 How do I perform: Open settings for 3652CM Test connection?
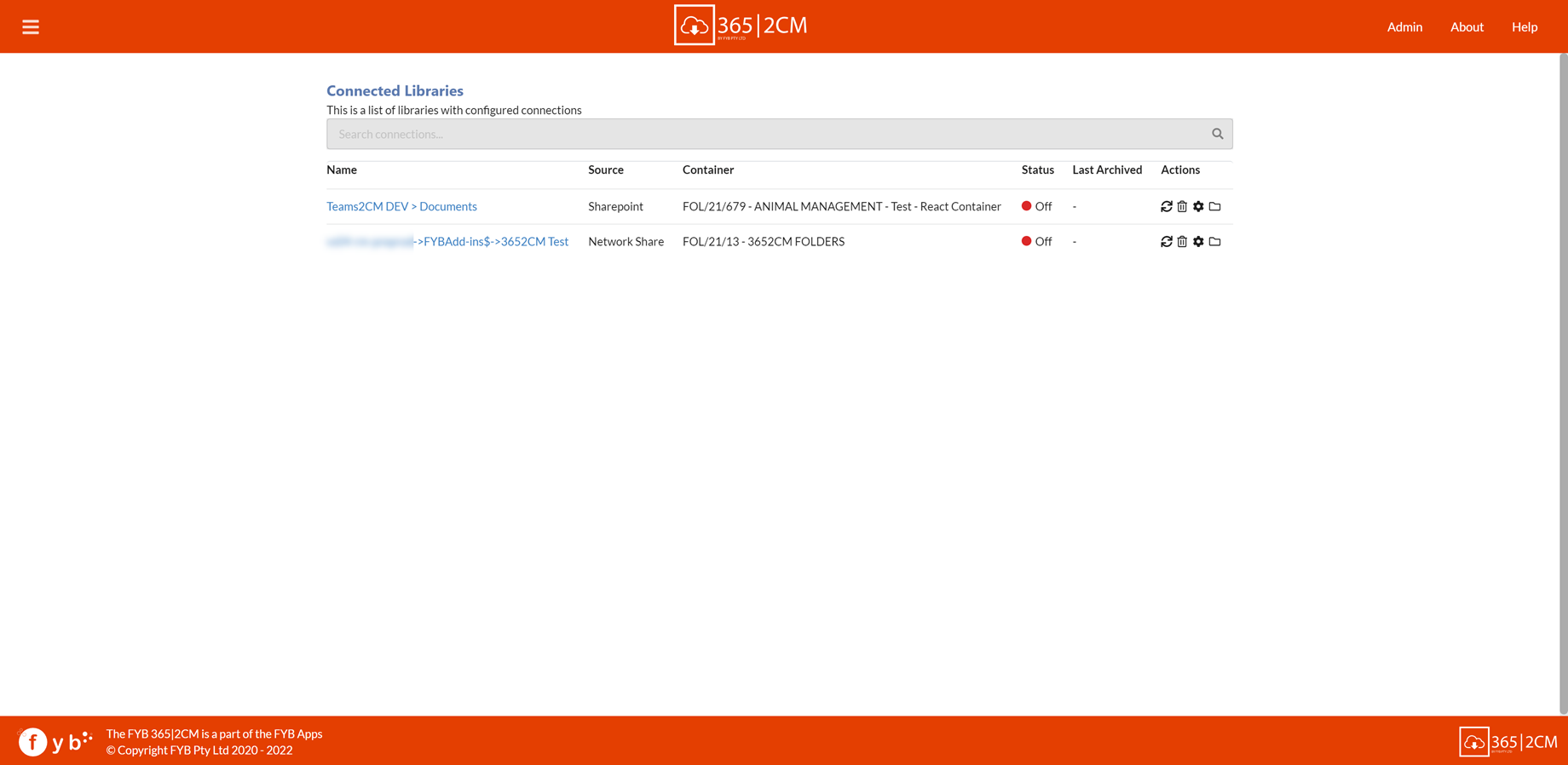point(1198,242)
